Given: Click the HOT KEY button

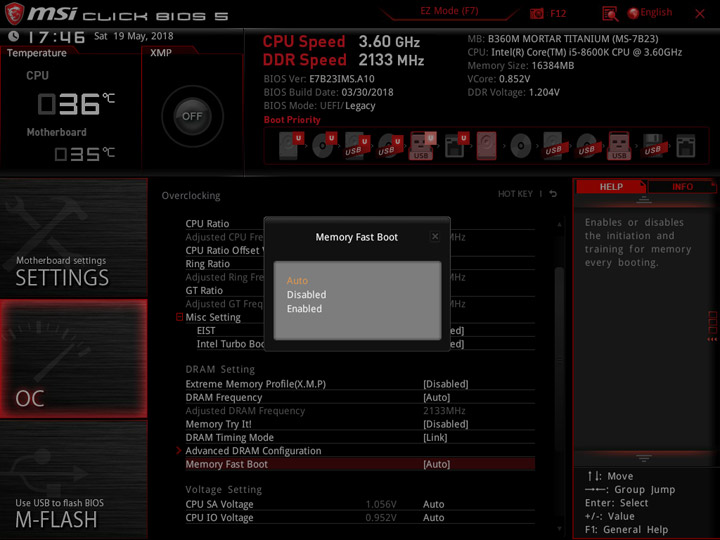Looking at the screenshot, I should (515, 194).
